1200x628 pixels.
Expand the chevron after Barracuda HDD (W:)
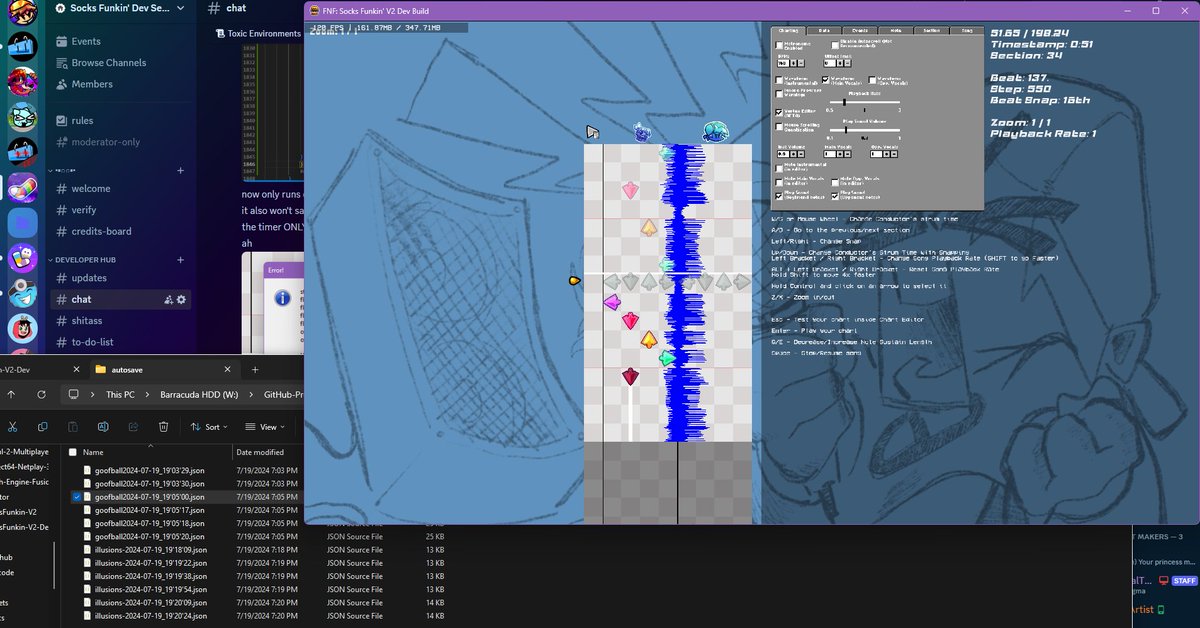[x=251, y=394]
